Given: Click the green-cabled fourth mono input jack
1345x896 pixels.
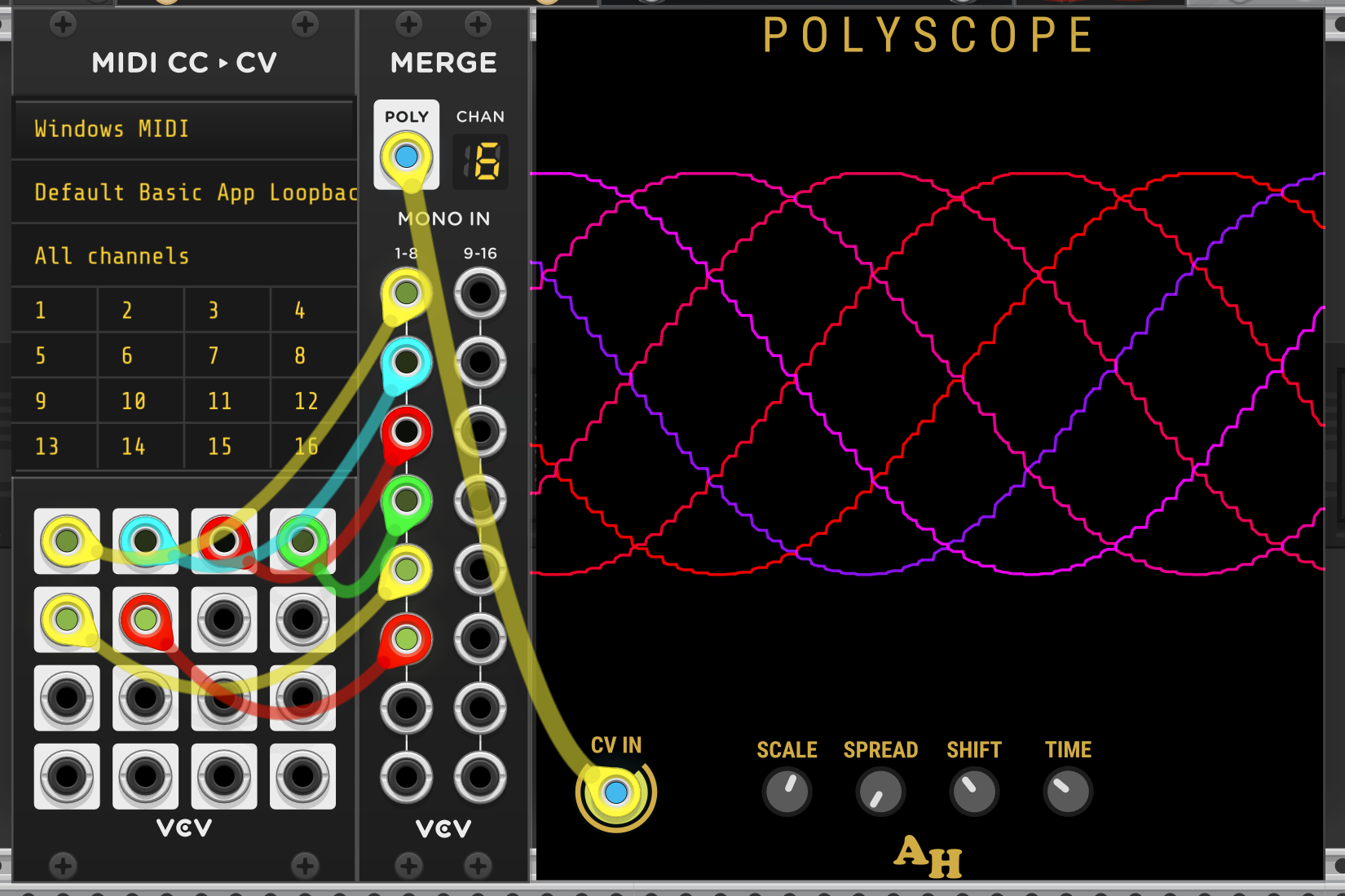Looking at the screenshot, I should tap(406, 501).
